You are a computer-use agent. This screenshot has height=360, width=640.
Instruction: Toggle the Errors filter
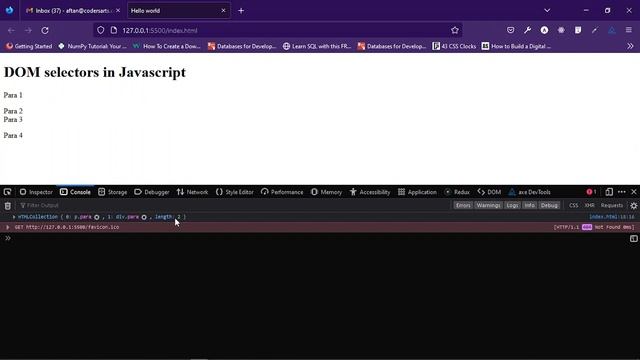point(463,205)
